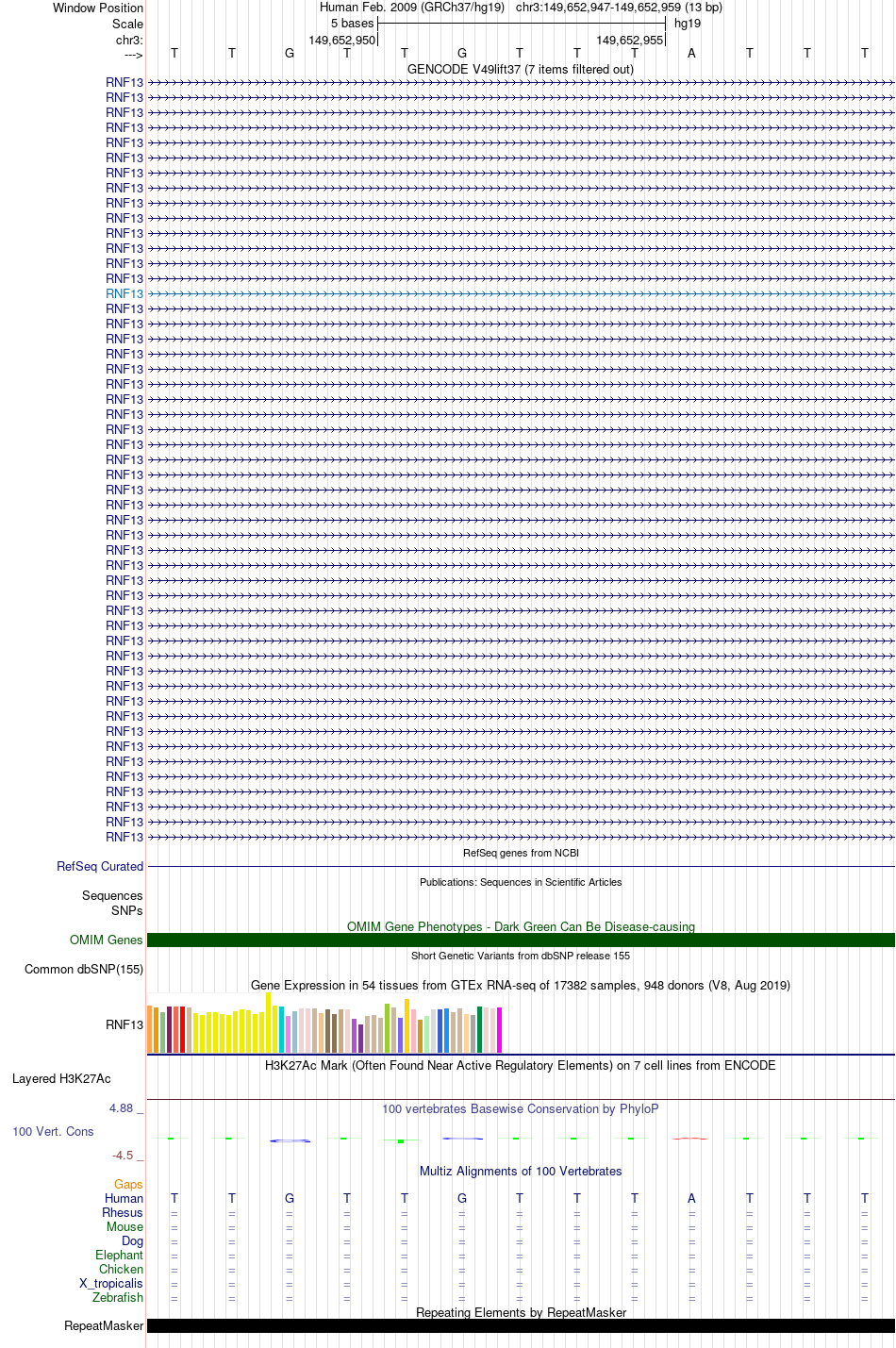Open the GTEx Gene Expression track title
This screenshot has height=1348, width=896.
point(521,985)
